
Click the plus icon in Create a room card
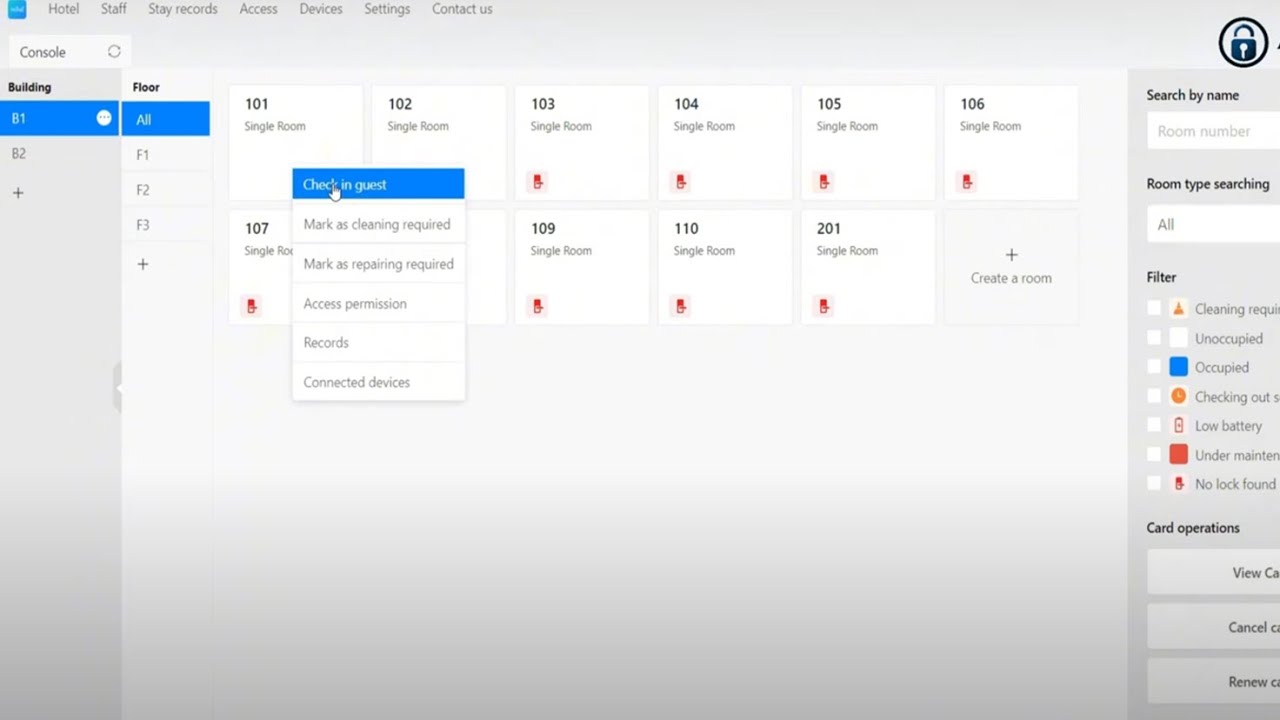tap(1011, 255)
